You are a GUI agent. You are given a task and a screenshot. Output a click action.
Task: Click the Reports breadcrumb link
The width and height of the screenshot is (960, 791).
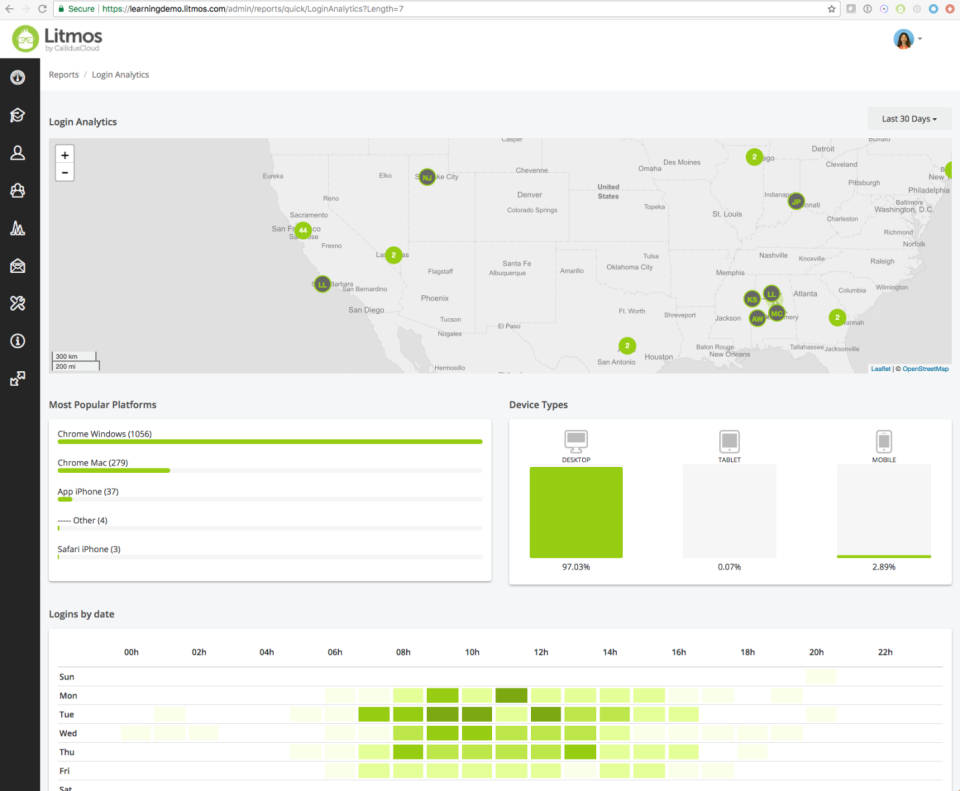click(x=64, y=75)
